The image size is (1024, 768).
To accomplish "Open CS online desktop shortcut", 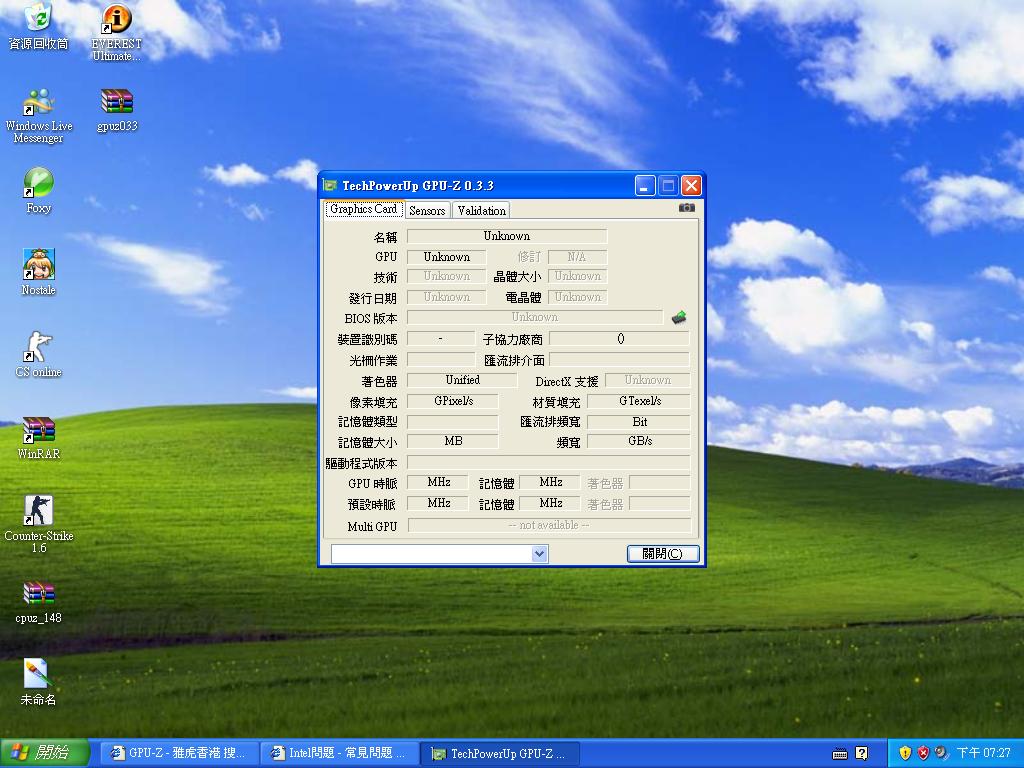I will click(x=38, y=348).
